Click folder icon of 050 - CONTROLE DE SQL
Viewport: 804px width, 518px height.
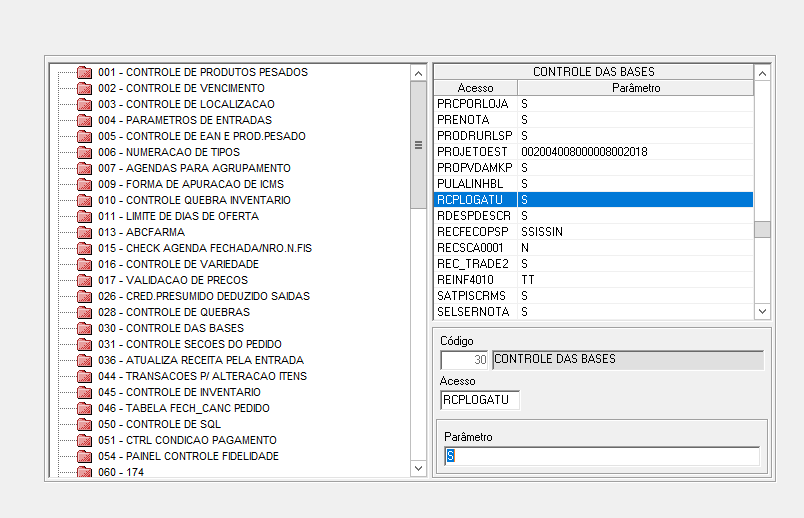coord(84,424)
